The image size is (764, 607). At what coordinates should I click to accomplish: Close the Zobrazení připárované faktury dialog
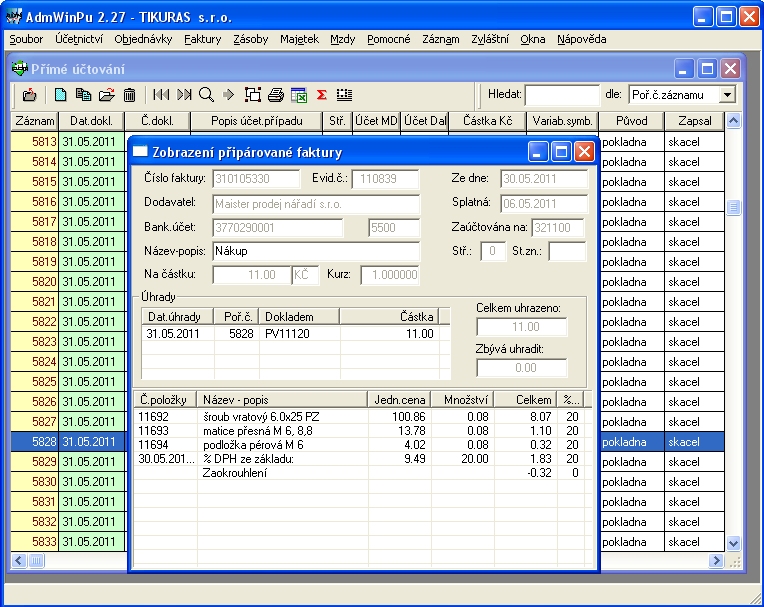pyautogui.click(x=584, y=152)
